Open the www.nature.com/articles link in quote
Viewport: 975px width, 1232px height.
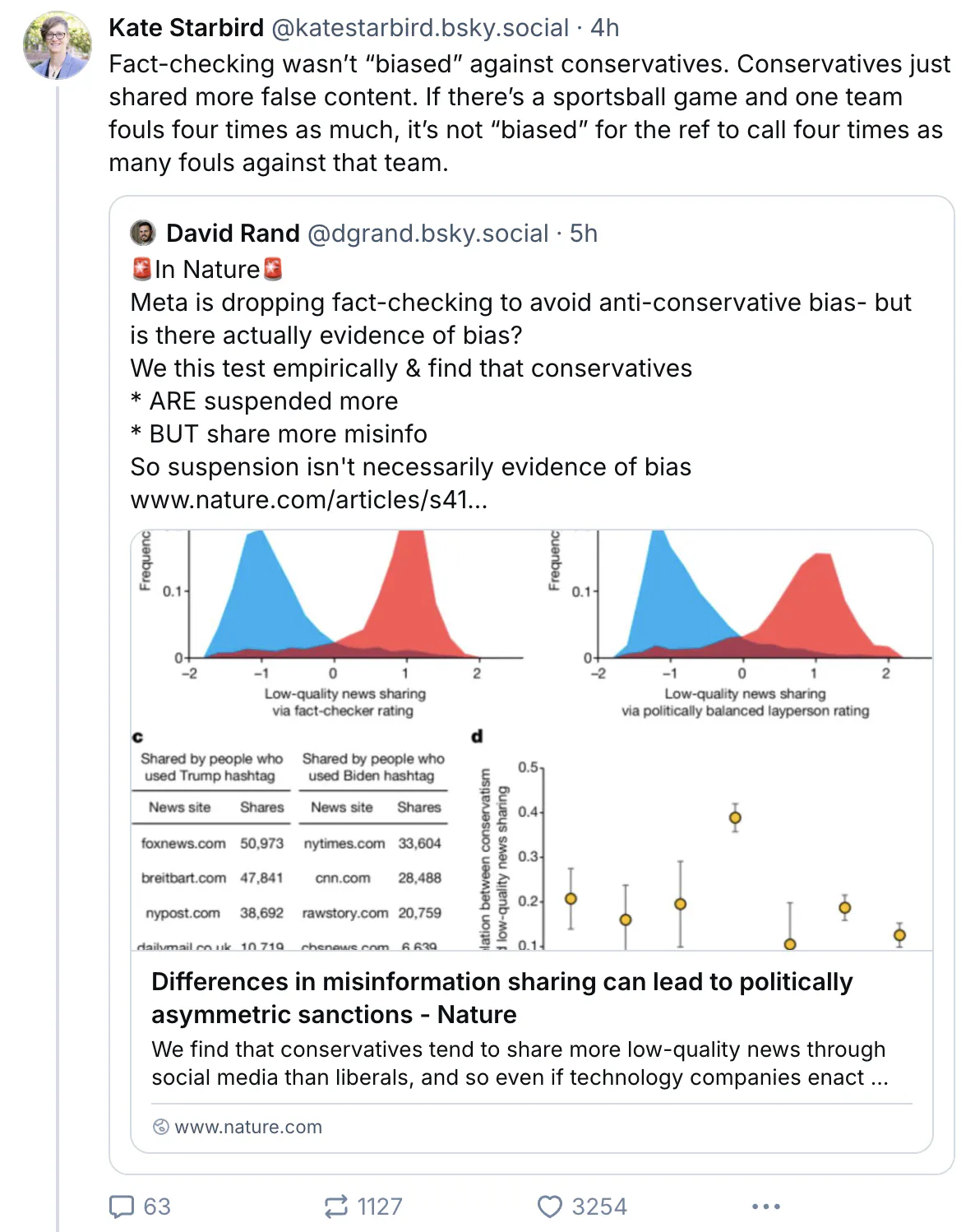click(309, 500)
